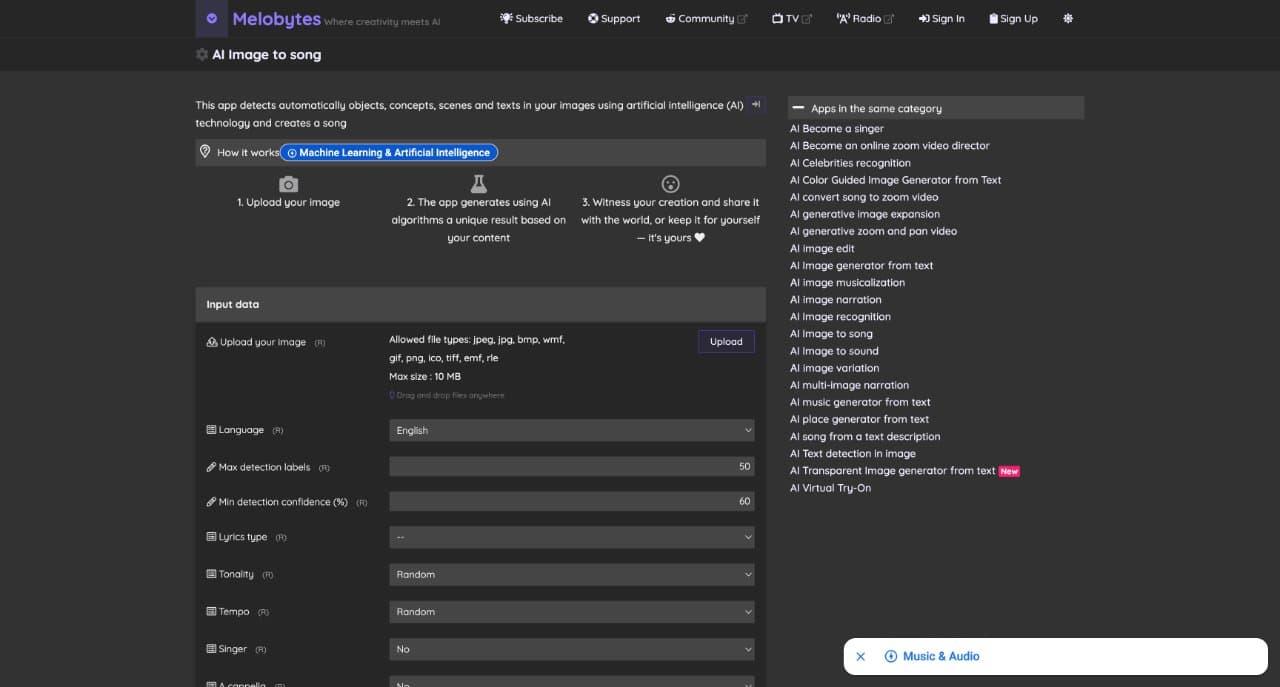Click the Music & Audio link
The height and width of the screenshot is (687, 1280).
pos(941,657)
